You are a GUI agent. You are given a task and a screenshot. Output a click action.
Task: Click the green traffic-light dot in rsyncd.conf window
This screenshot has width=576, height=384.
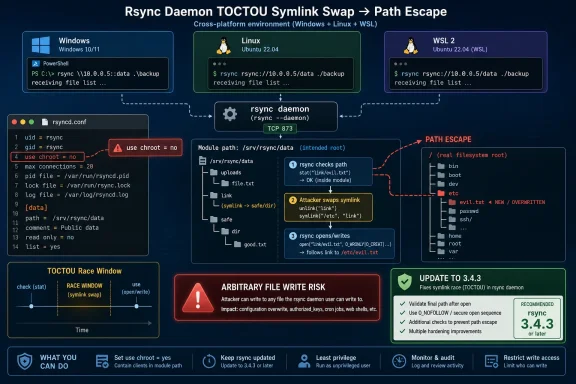[x=31, y=122]
